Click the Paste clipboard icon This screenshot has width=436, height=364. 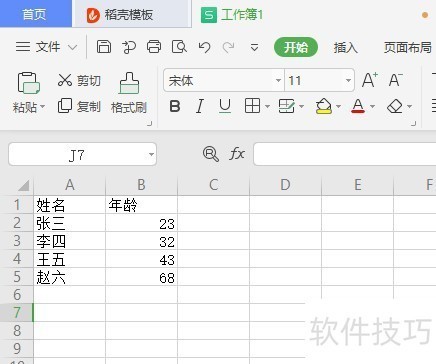click(x=28, y=83)
